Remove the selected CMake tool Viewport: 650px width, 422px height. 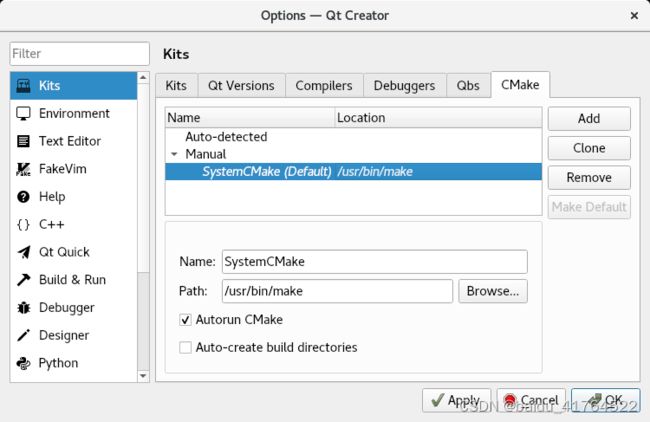tap(589, 177)
